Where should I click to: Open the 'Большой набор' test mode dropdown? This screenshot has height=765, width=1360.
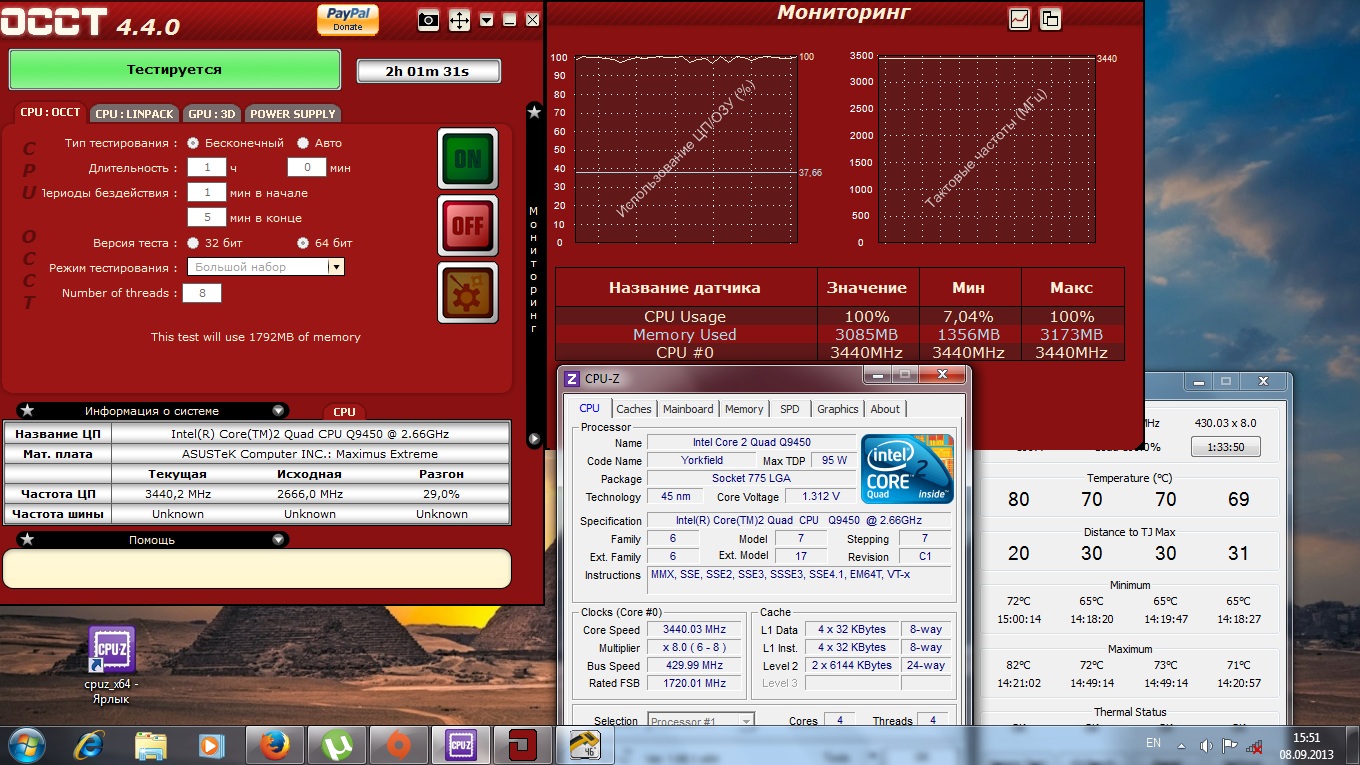[266, 267]
